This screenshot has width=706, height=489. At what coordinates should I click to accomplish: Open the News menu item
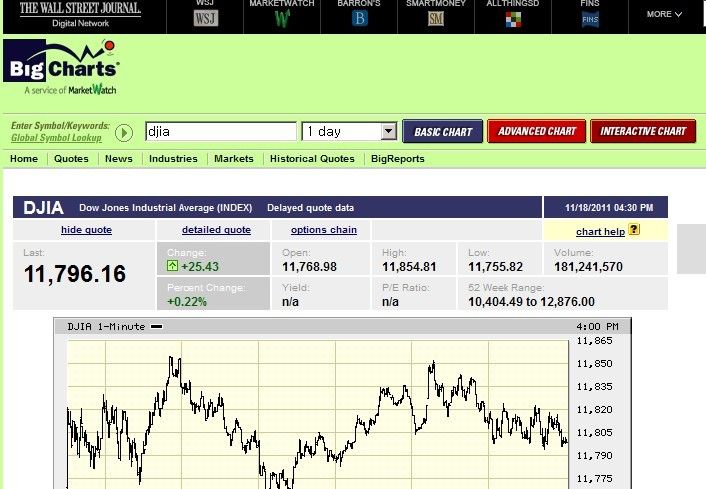[x=119, y=158]
